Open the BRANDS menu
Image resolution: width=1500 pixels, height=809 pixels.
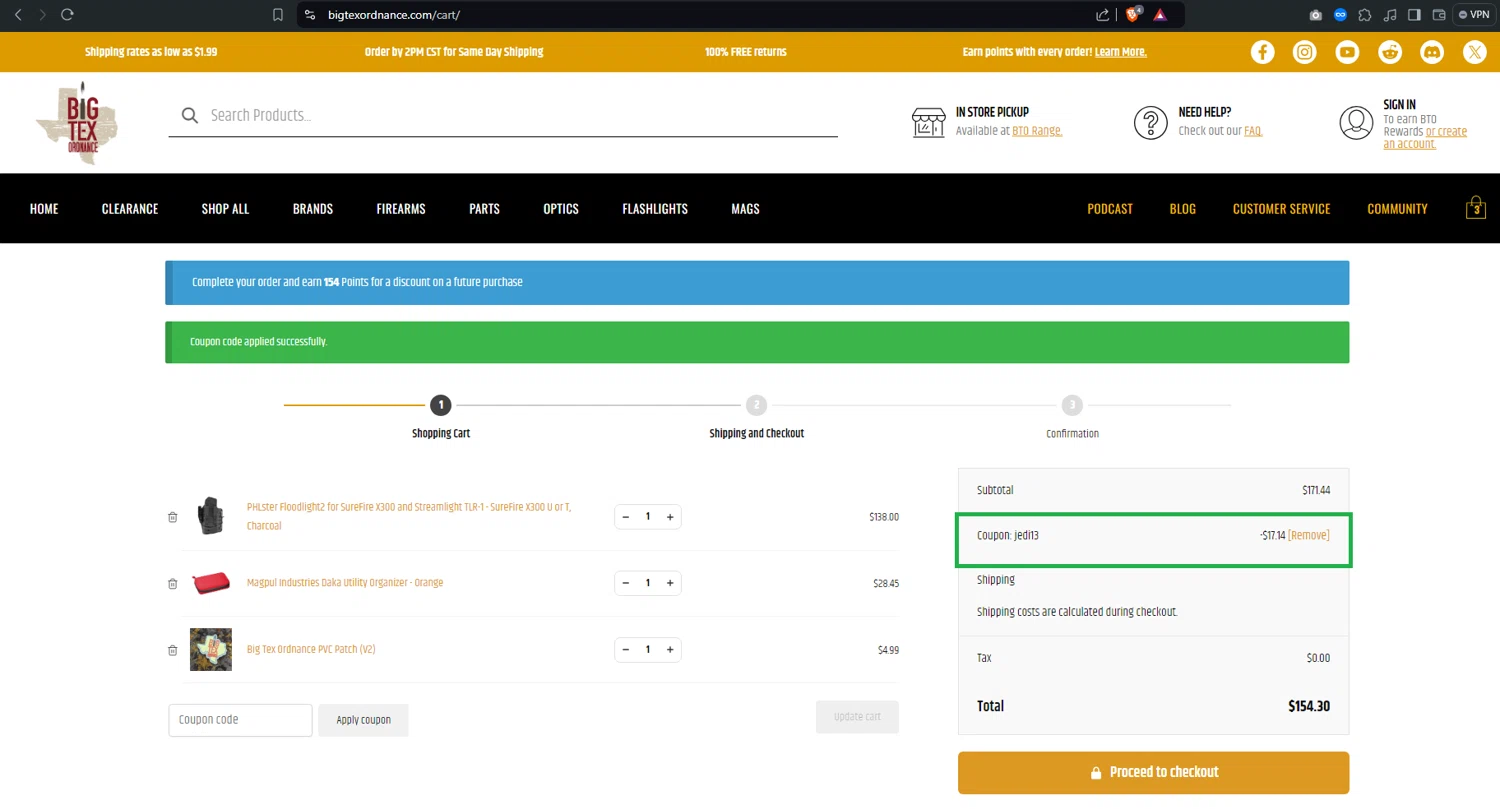(313, 209)
